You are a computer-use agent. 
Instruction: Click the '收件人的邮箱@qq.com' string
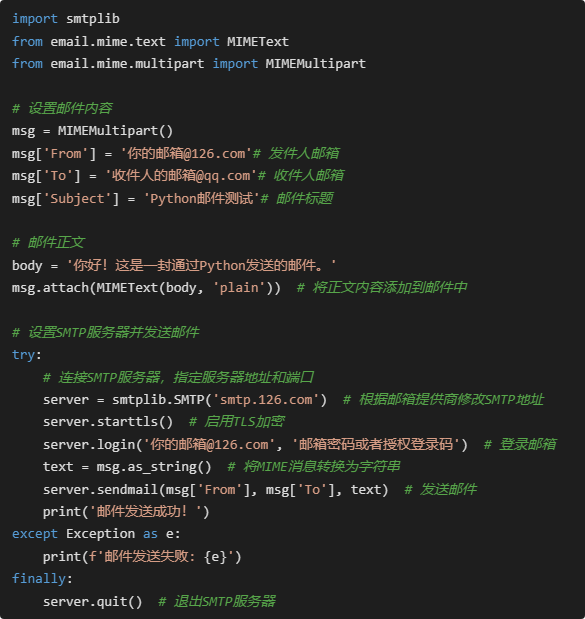(x=181, y=175)
